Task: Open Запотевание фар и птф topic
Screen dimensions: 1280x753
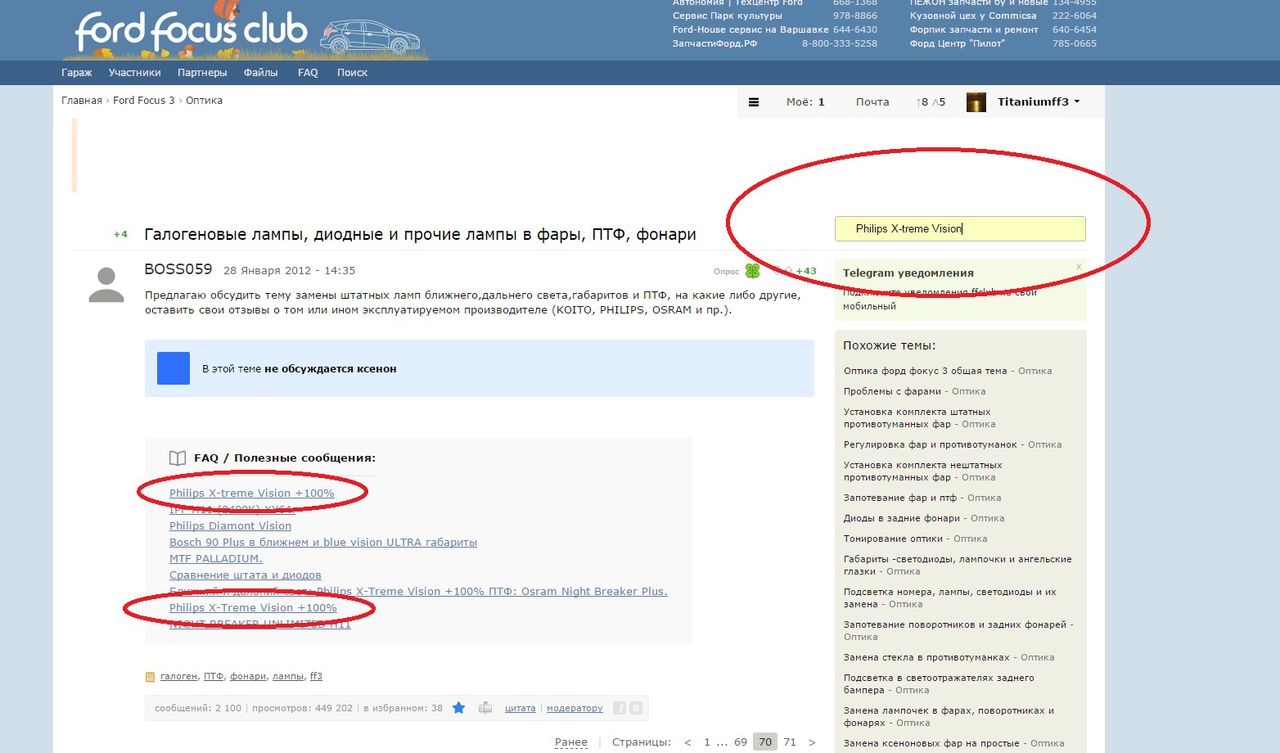Action: (x=900, y=498)
